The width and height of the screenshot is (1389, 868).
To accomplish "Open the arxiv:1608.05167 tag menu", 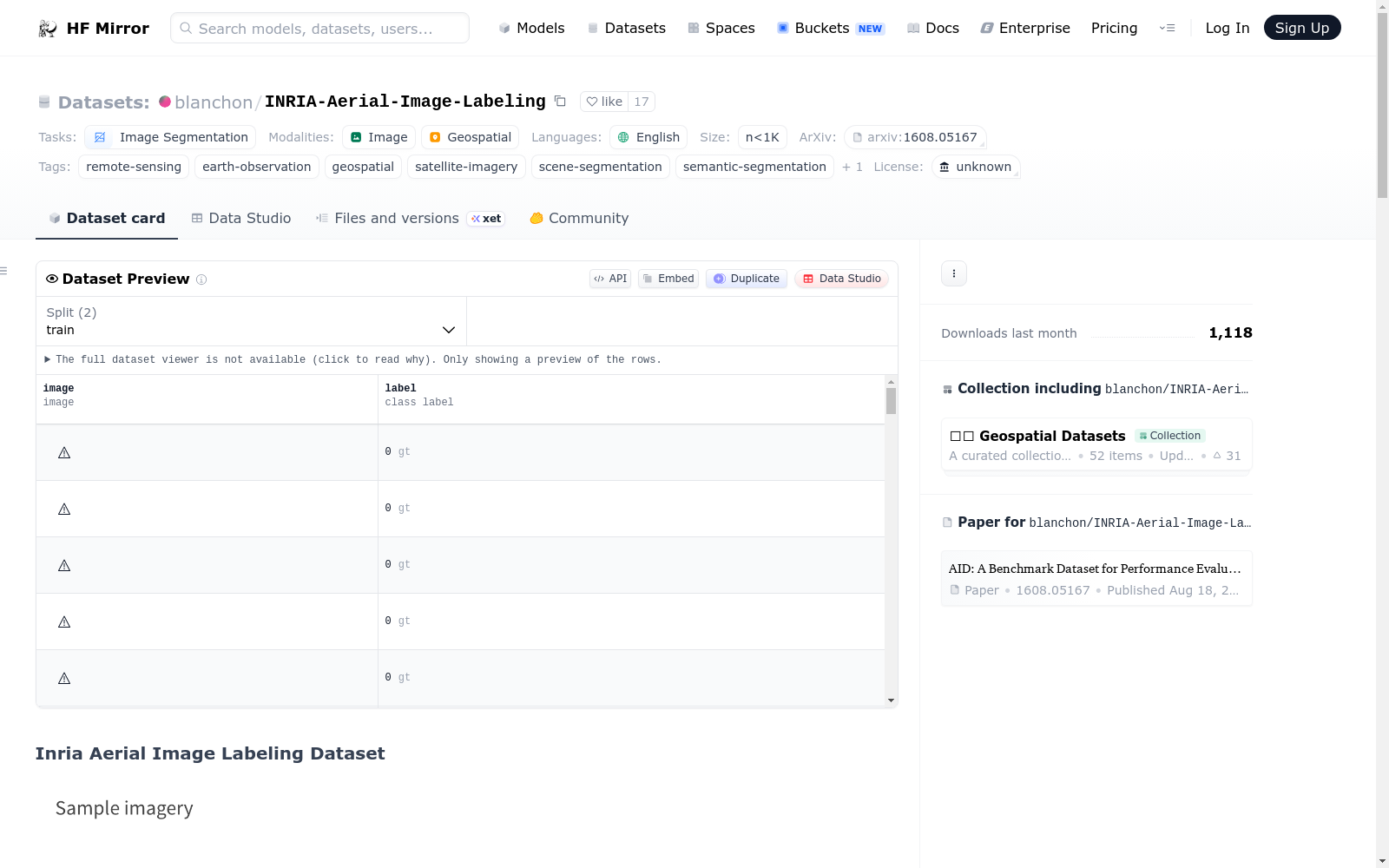I will point(915,137).
